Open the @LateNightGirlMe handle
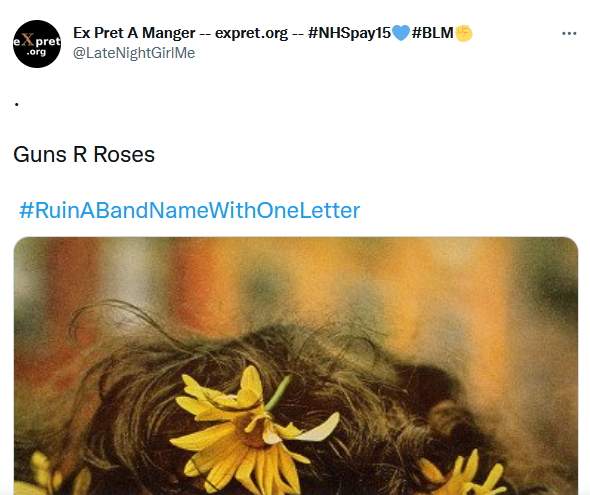The width and height of the screenshot is (590, 495). [134, 53]
